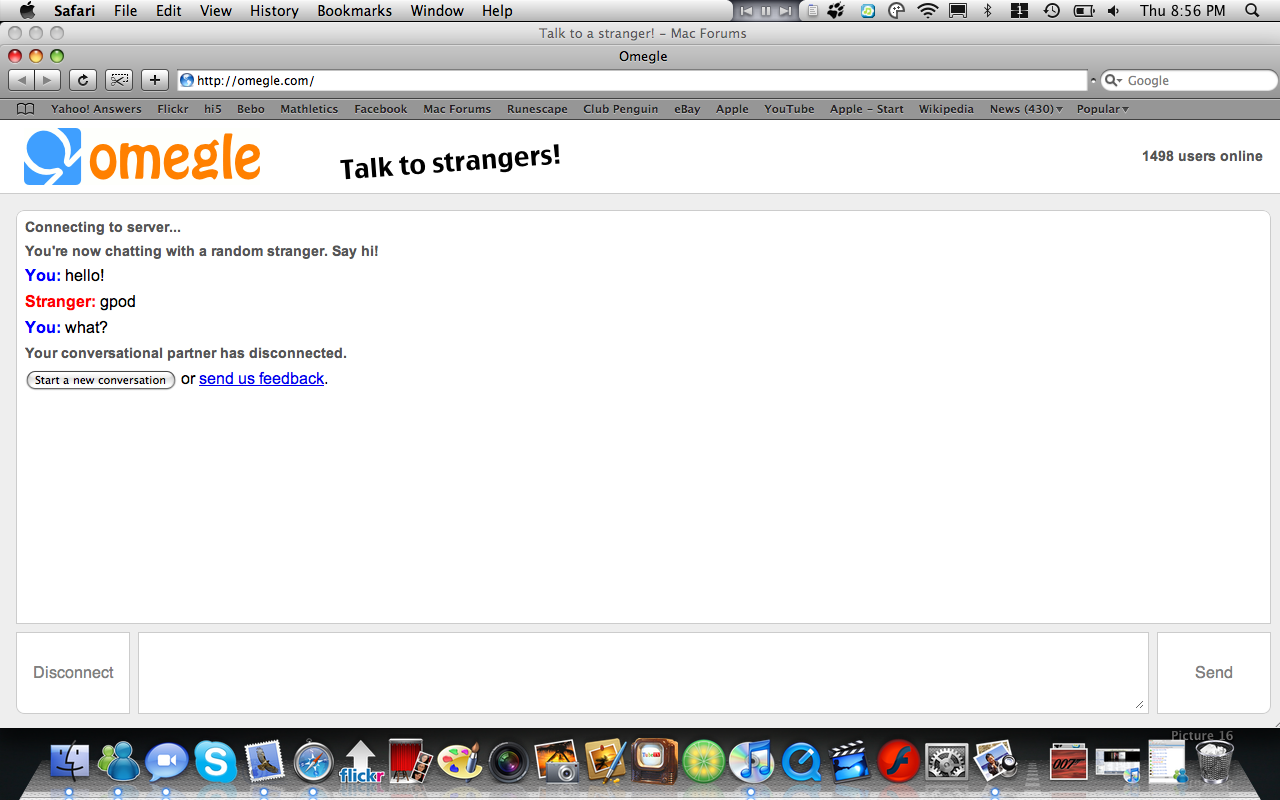1280x800 pixels.
Task: Click the Time Machine menu icon
Action: tap(1052, 11)
